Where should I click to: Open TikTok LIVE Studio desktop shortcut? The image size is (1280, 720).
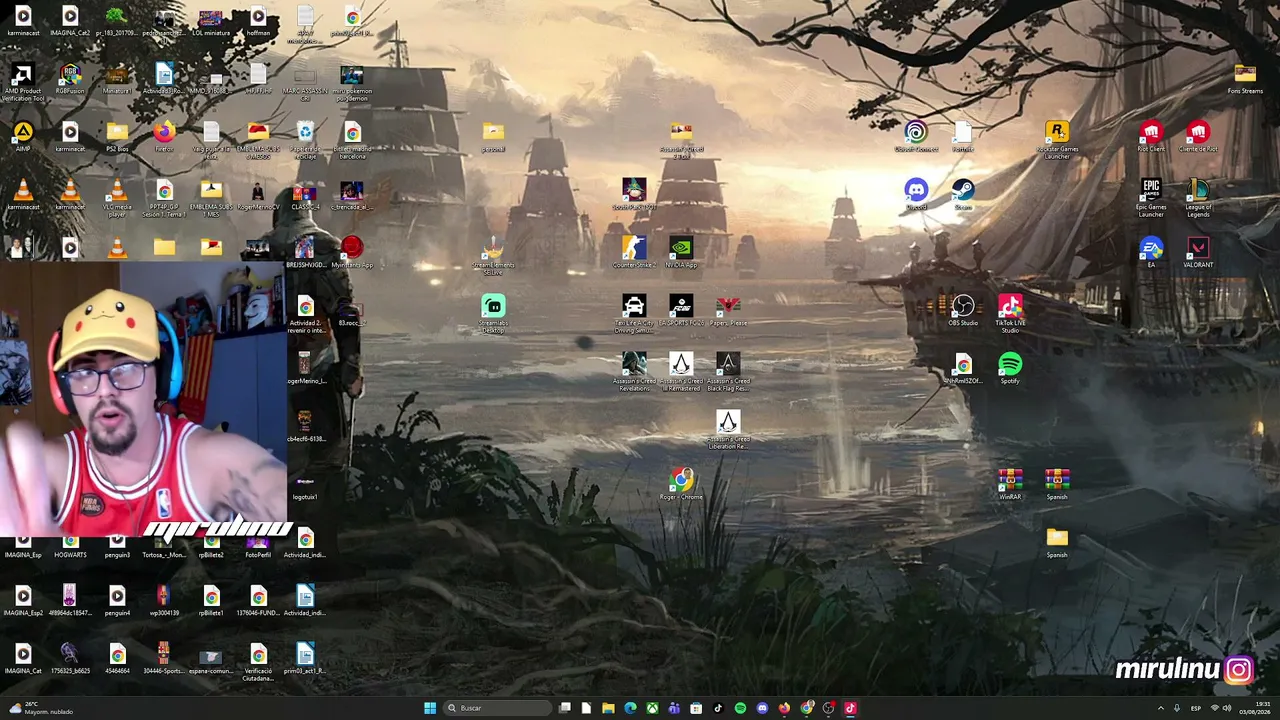coord(1010,314)
